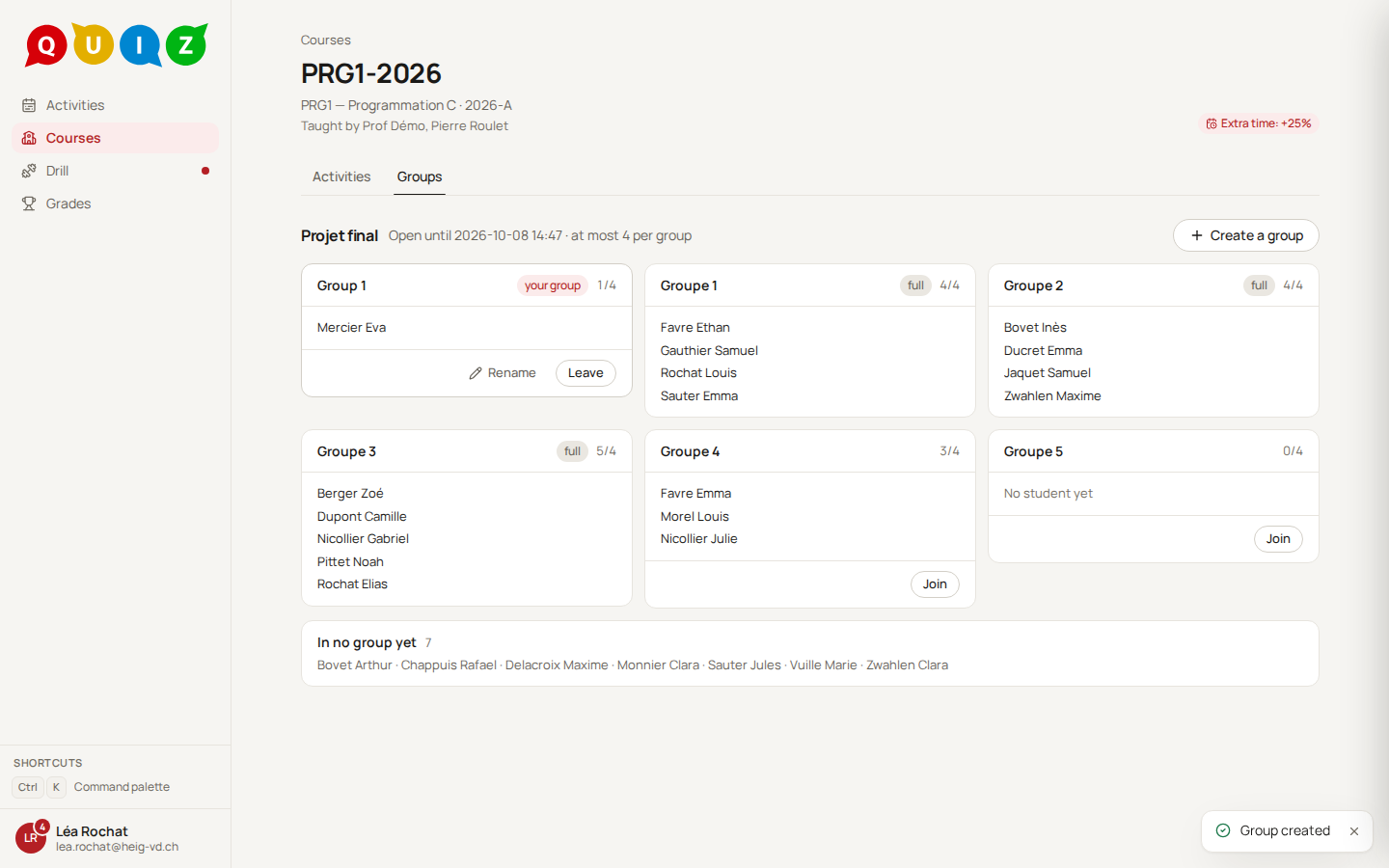Click the red notification dot beside Drill
Viewport: 1389px width, 868px height.
[205, 171]
